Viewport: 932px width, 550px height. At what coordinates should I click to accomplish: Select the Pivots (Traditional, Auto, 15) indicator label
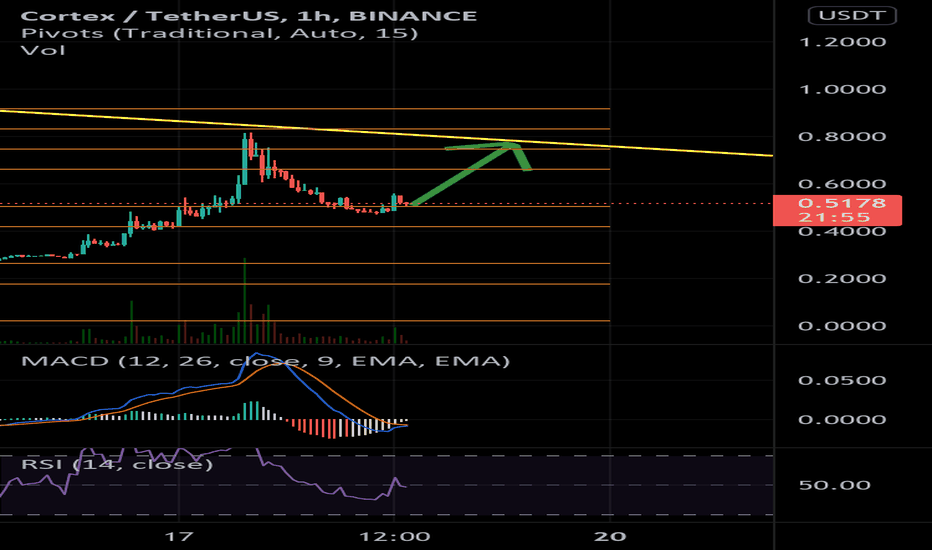coord(219,33)
